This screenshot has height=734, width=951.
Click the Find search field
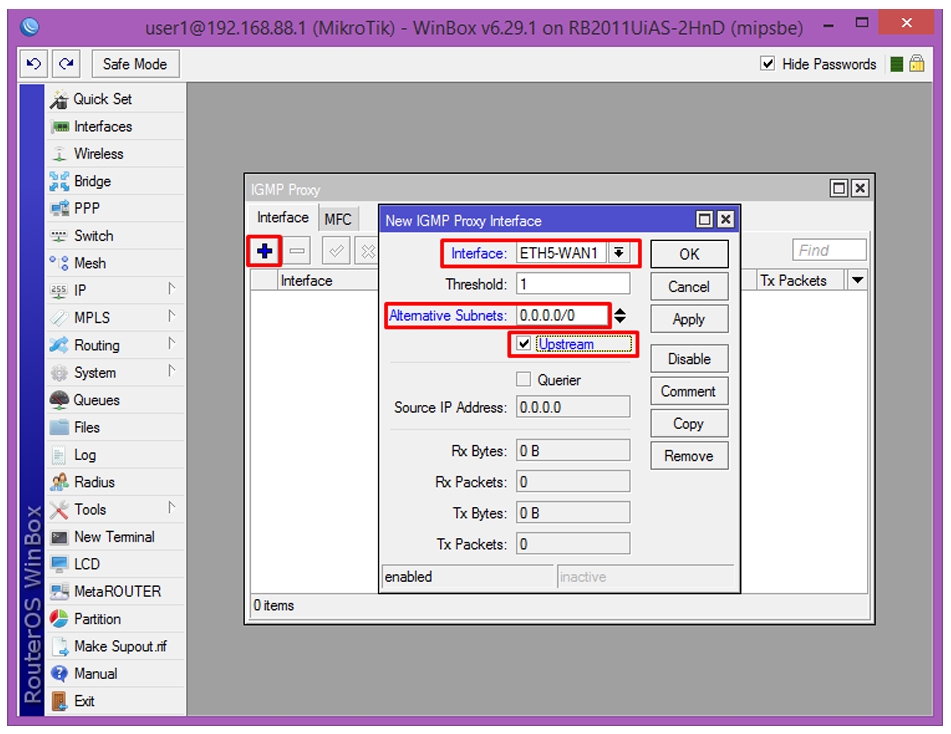829,250
